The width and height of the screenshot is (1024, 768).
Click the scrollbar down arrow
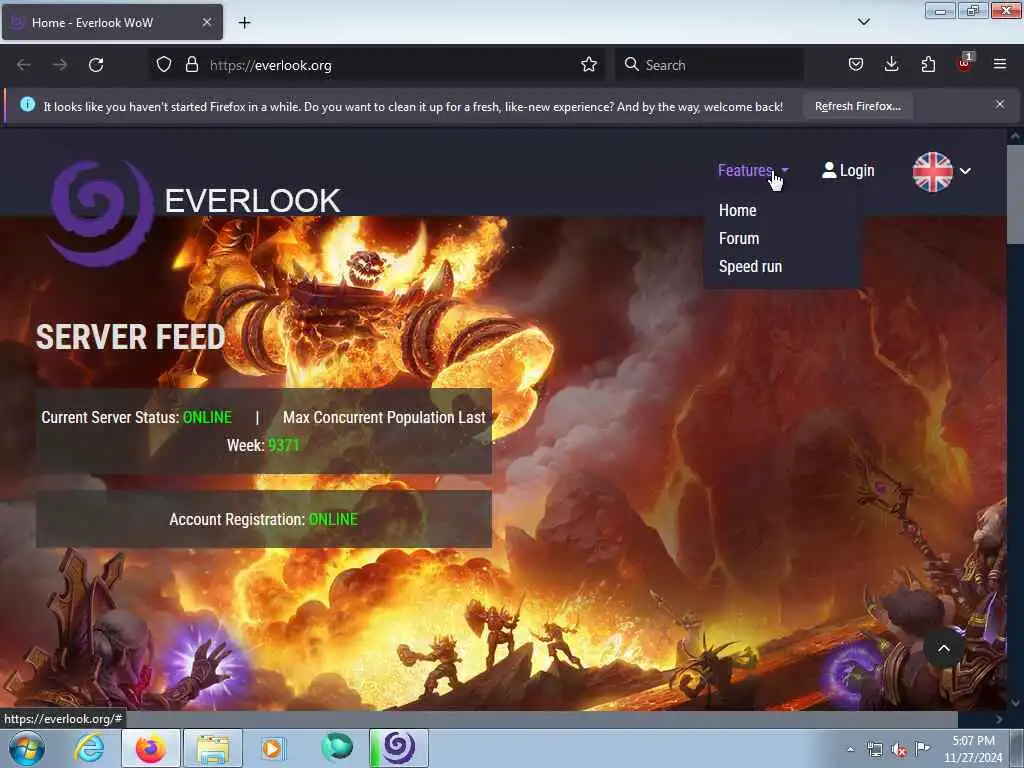(1015, 703)
